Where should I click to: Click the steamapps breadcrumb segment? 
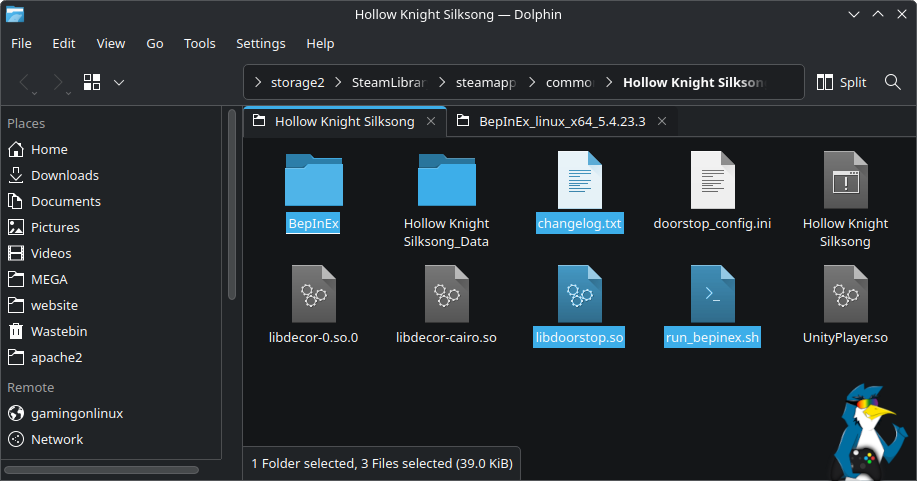click(484, 83)
